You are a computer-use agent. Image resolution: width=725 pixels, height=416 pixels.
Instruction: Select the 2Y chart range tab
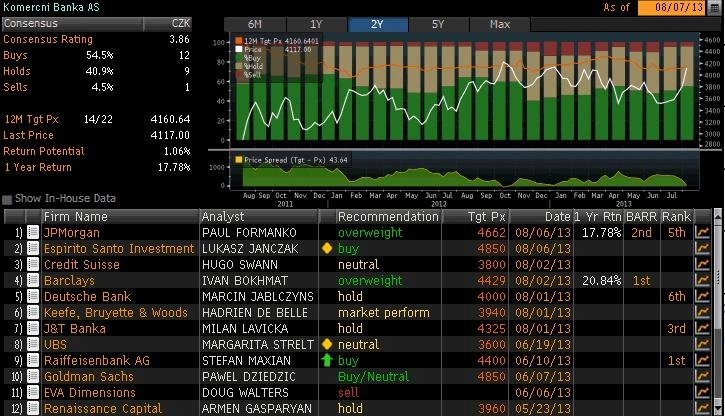(377, 24)
